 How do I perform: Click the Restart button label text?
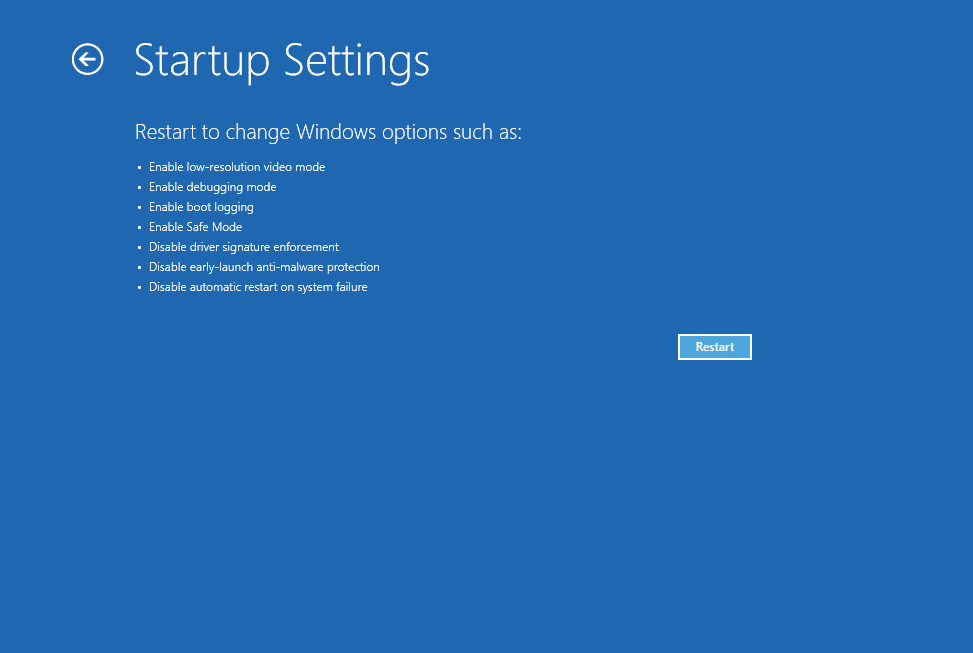click(714, 346)
